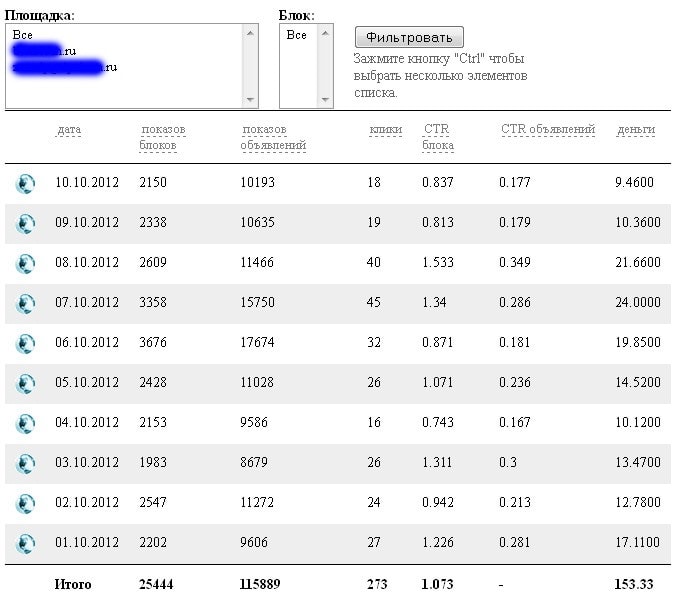The width and height of the screenshot is (685, 611).
Task: Click the globe icon for 08.10.2012
Action: 25,264
